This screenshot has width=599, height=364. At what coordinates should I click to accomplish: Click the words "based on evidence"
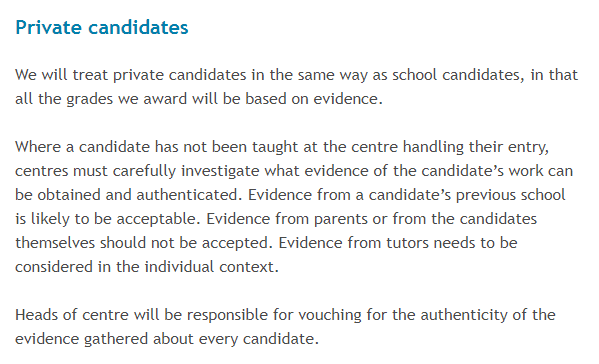(x=311, y=99)
